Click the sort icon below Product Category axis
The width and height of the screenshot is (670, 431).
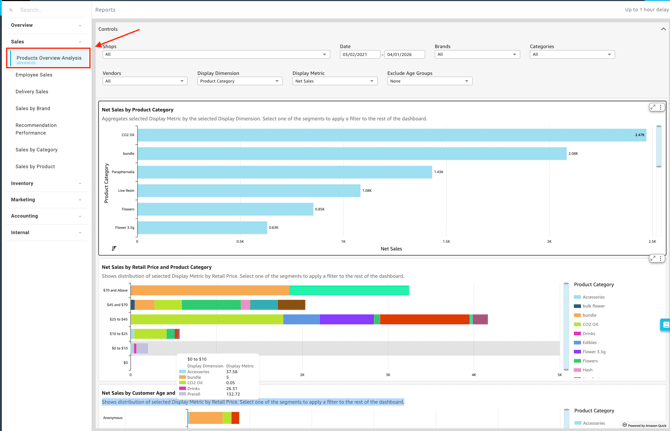tap(114, 248)
